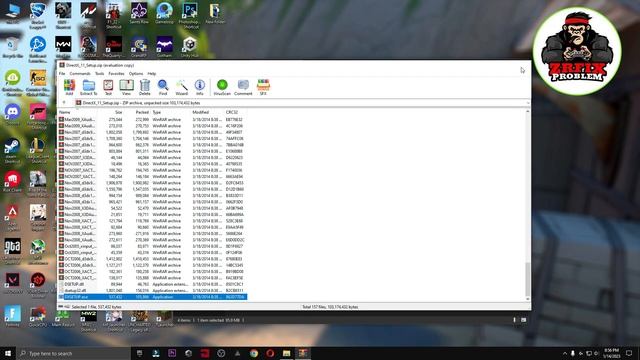The height and width of the screenshot is (360, 640).
Task: Open the Tools menu
Action: [x=100, y=73]
